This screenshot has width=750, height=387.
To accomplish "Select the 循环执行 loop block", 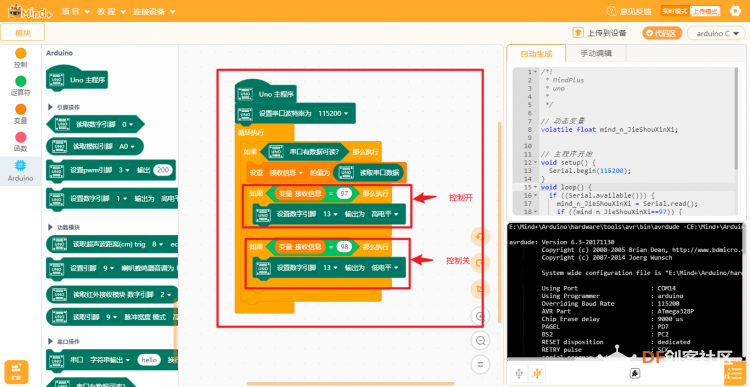I will (x=250, y=132).
